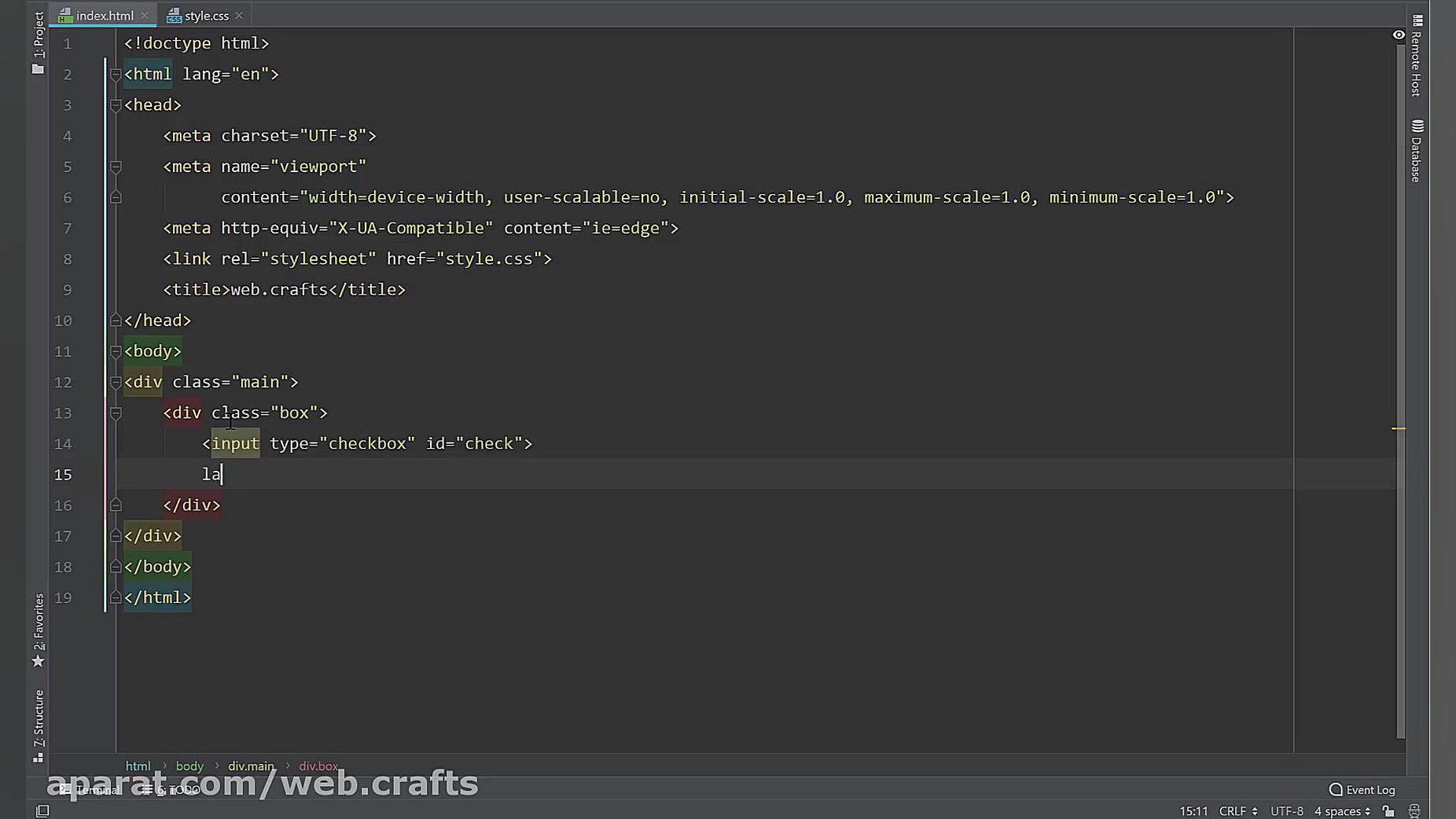Click the type="checkbox" attribute

point(342,443)
